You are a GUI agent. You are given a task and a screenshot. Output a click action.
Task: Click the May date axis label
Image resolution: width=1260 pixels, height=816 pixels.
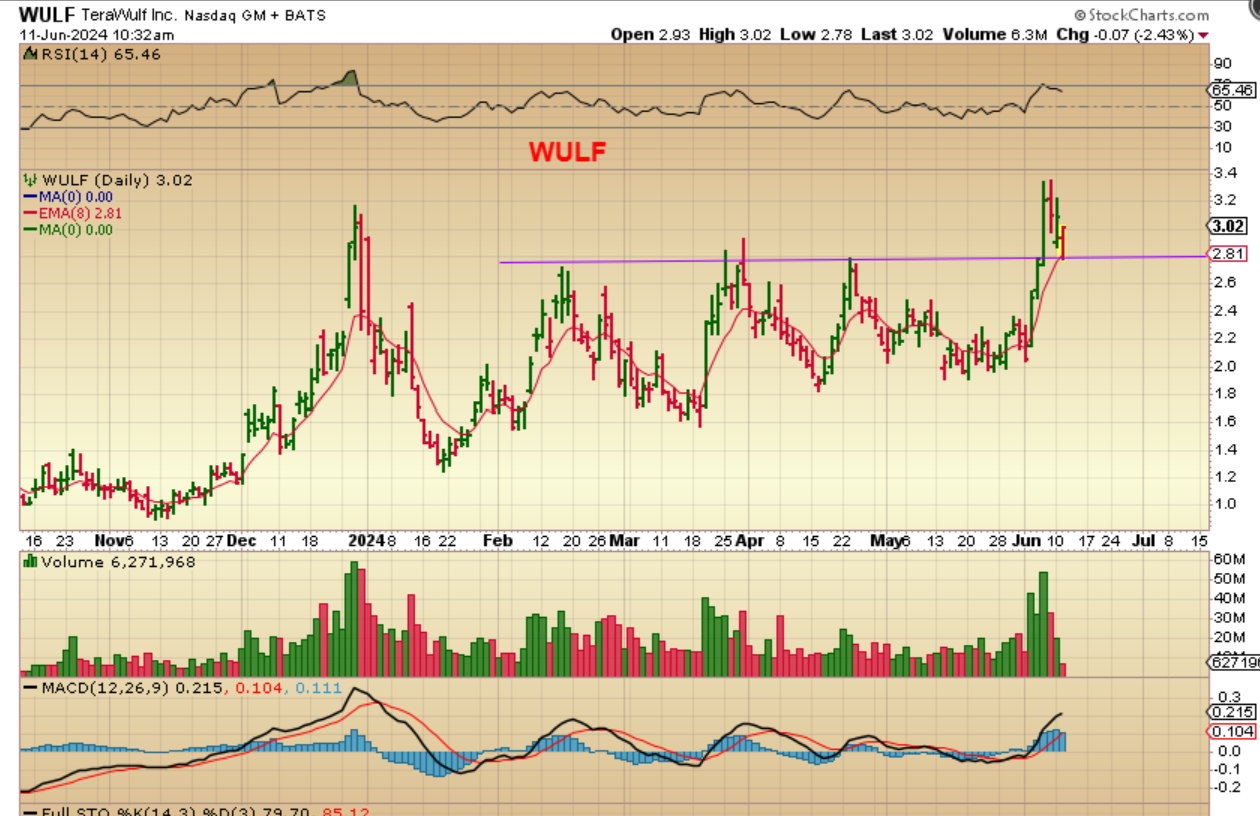(x=884, y=540)
